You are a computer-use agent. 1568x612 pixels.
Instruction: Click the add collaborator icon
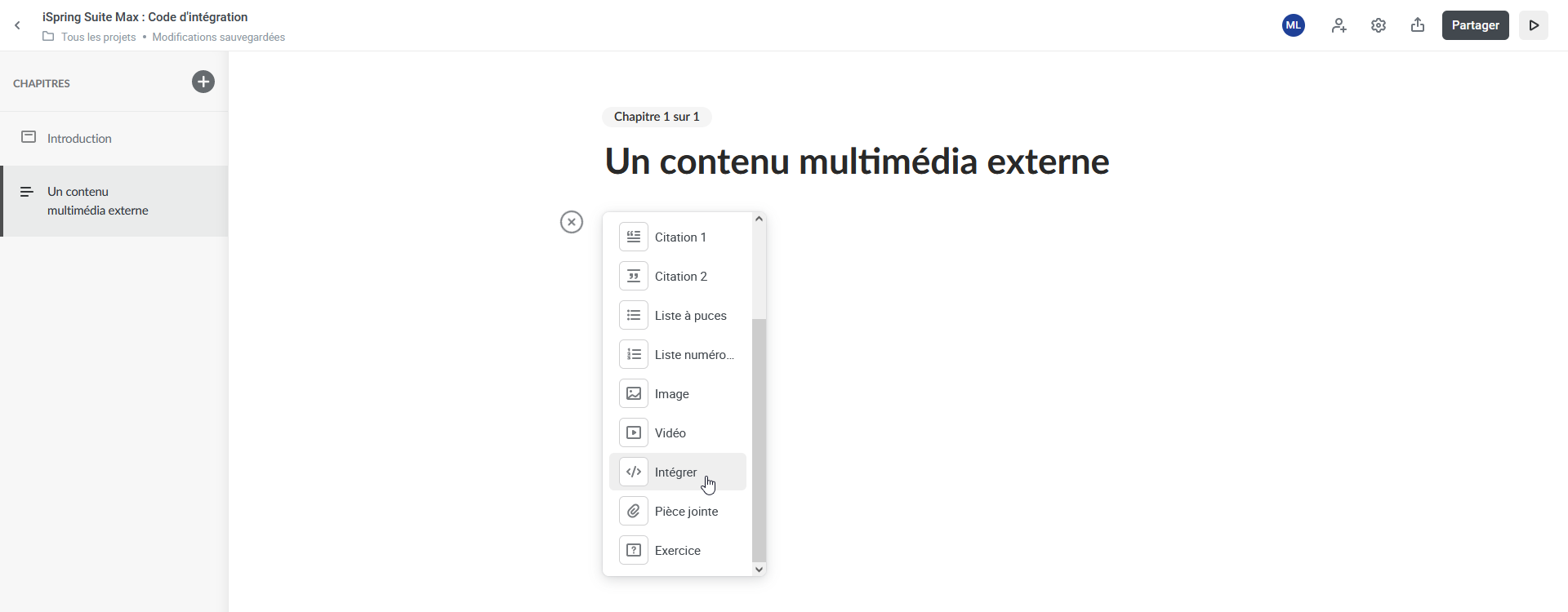coord(1339,25)
